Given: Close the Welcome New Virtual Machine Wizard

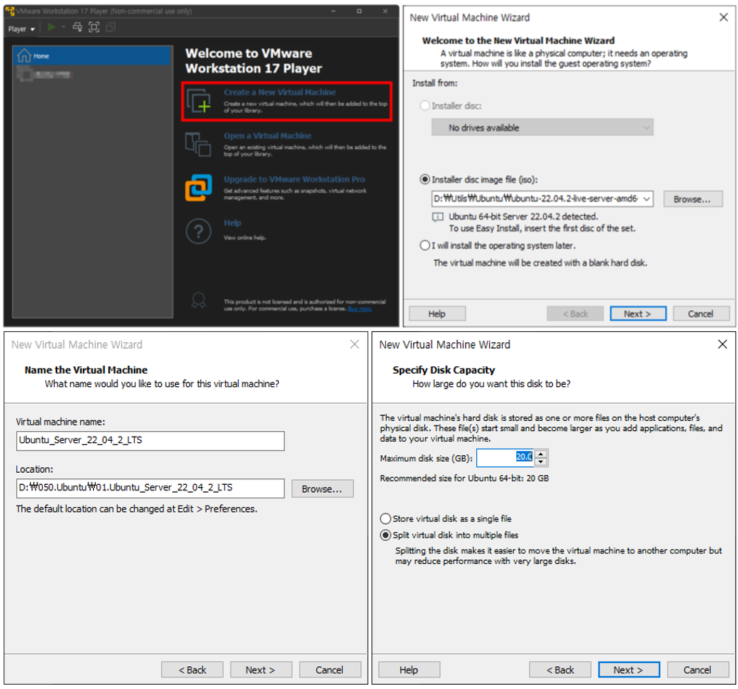Looking at the screenshot, I should tap(723, 17).
